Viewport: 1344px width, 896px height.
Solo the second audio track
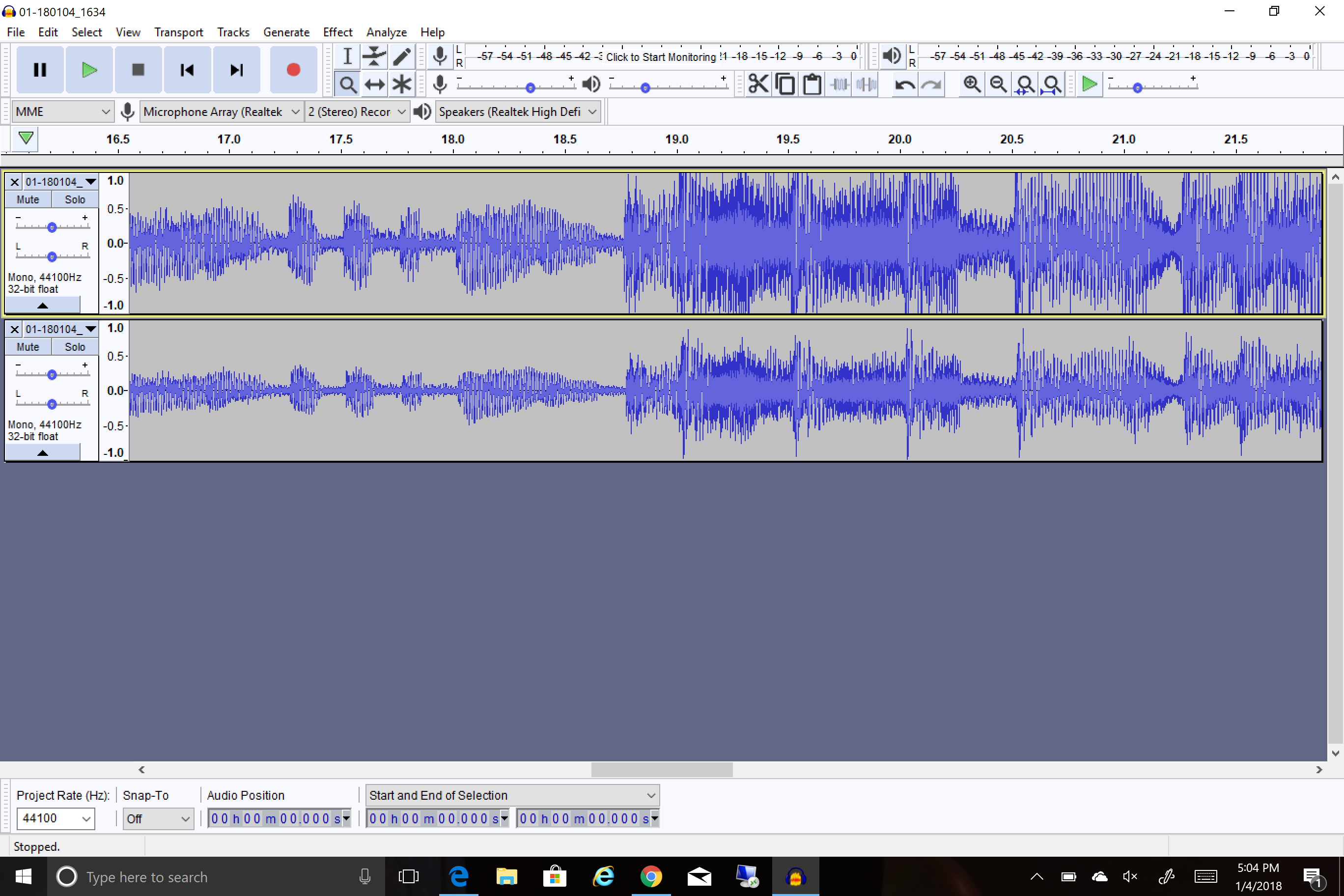coord(75,347)
